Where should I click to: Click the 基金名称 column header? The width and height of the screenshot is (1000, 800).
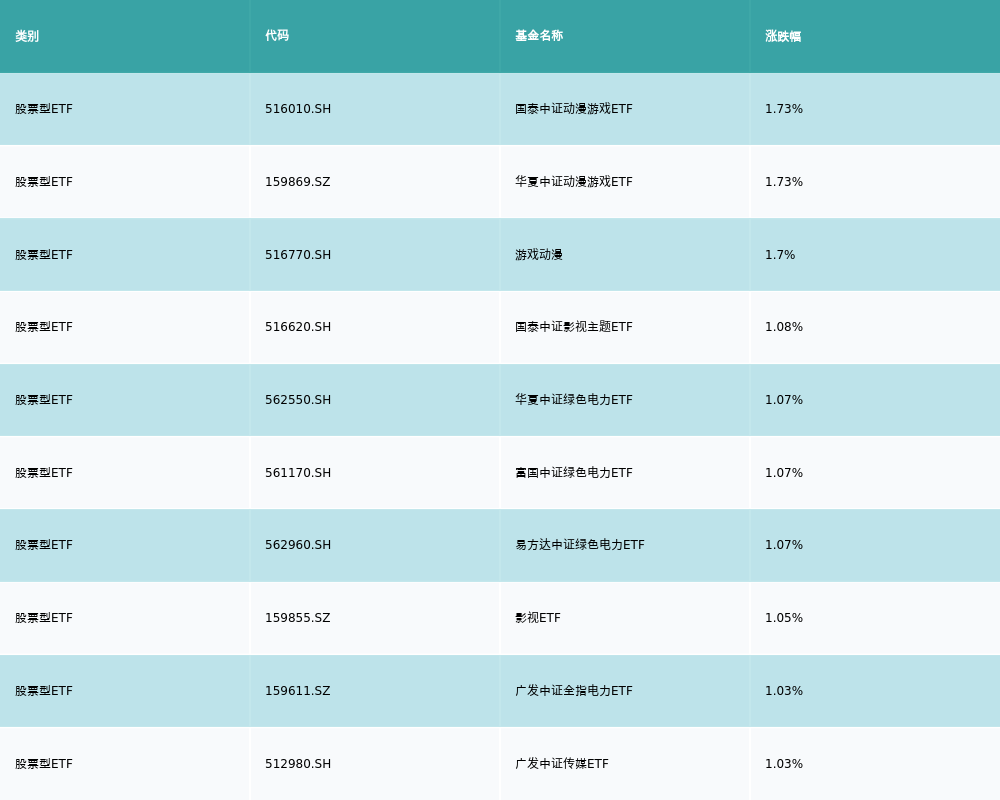539,36
